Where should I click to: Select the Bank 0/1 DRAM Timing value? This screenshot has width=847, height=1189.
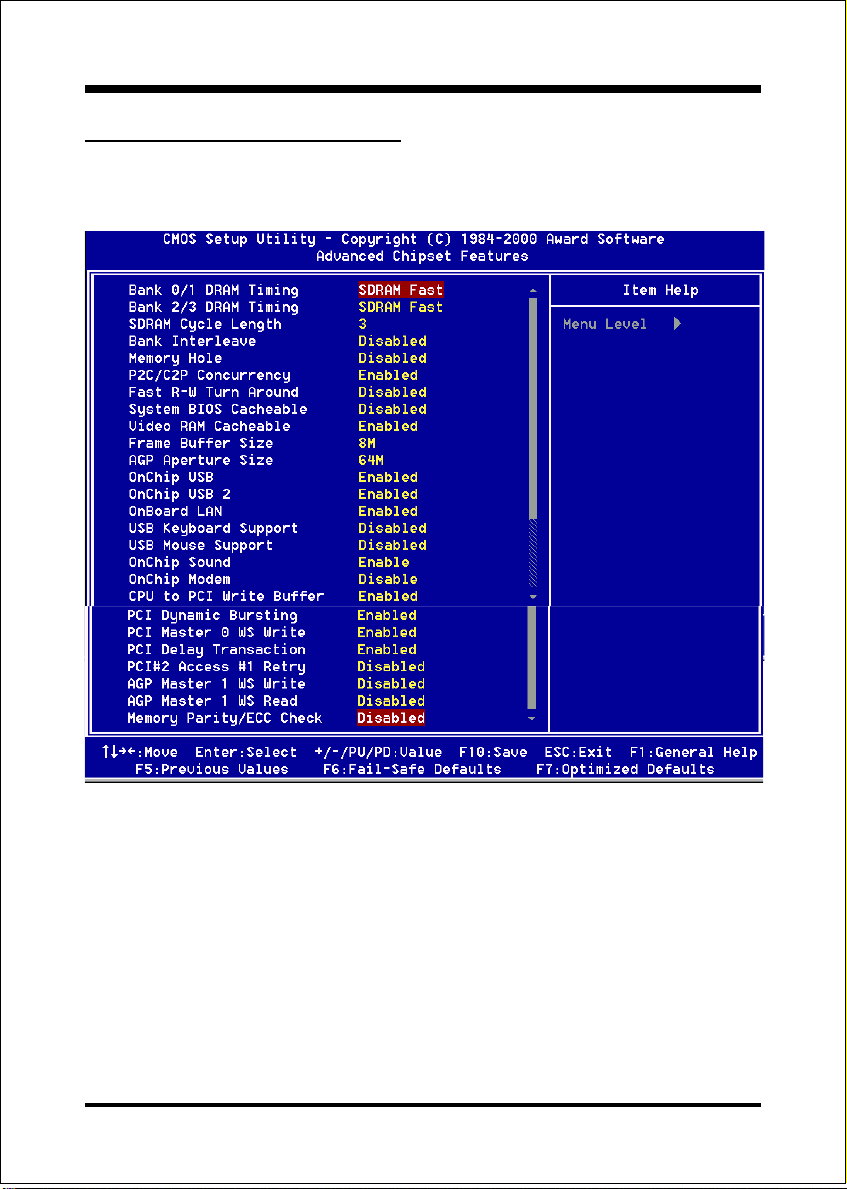pos(400,290)
